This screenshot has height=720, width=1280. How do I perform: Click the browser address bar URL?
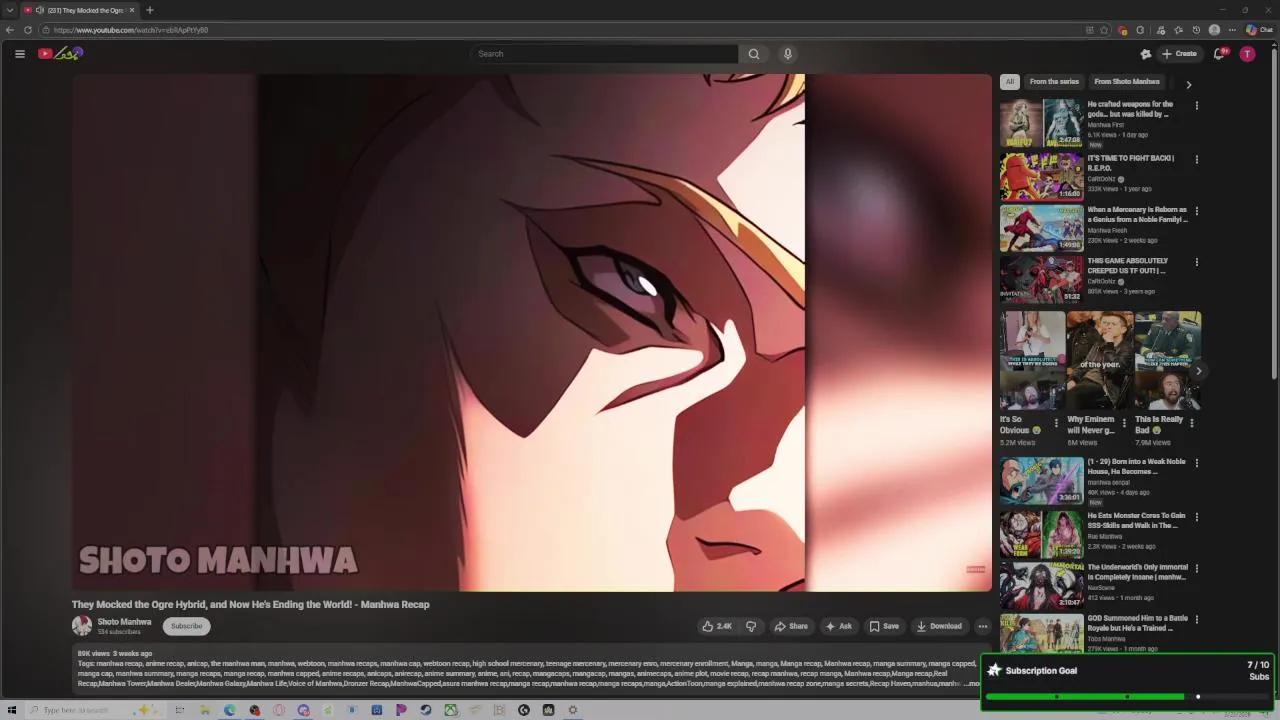[131, 30]
